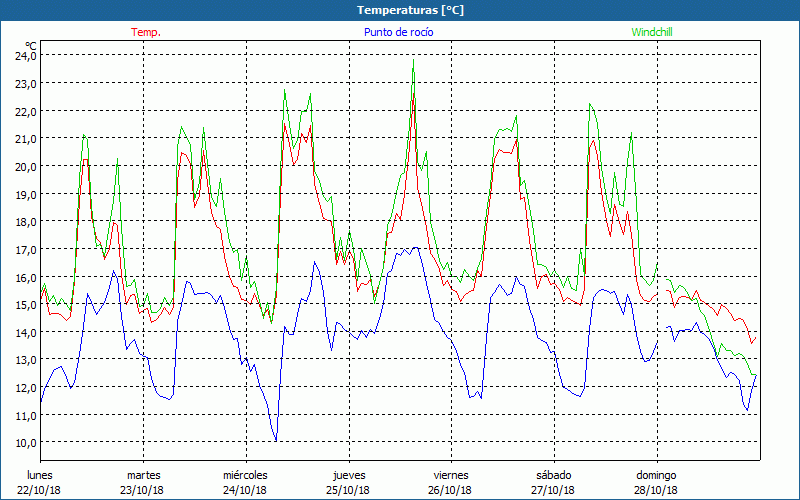This screenshot has width=800, height=500.
Task: Click the 'domingo' day label
Action: click(656, 475)
